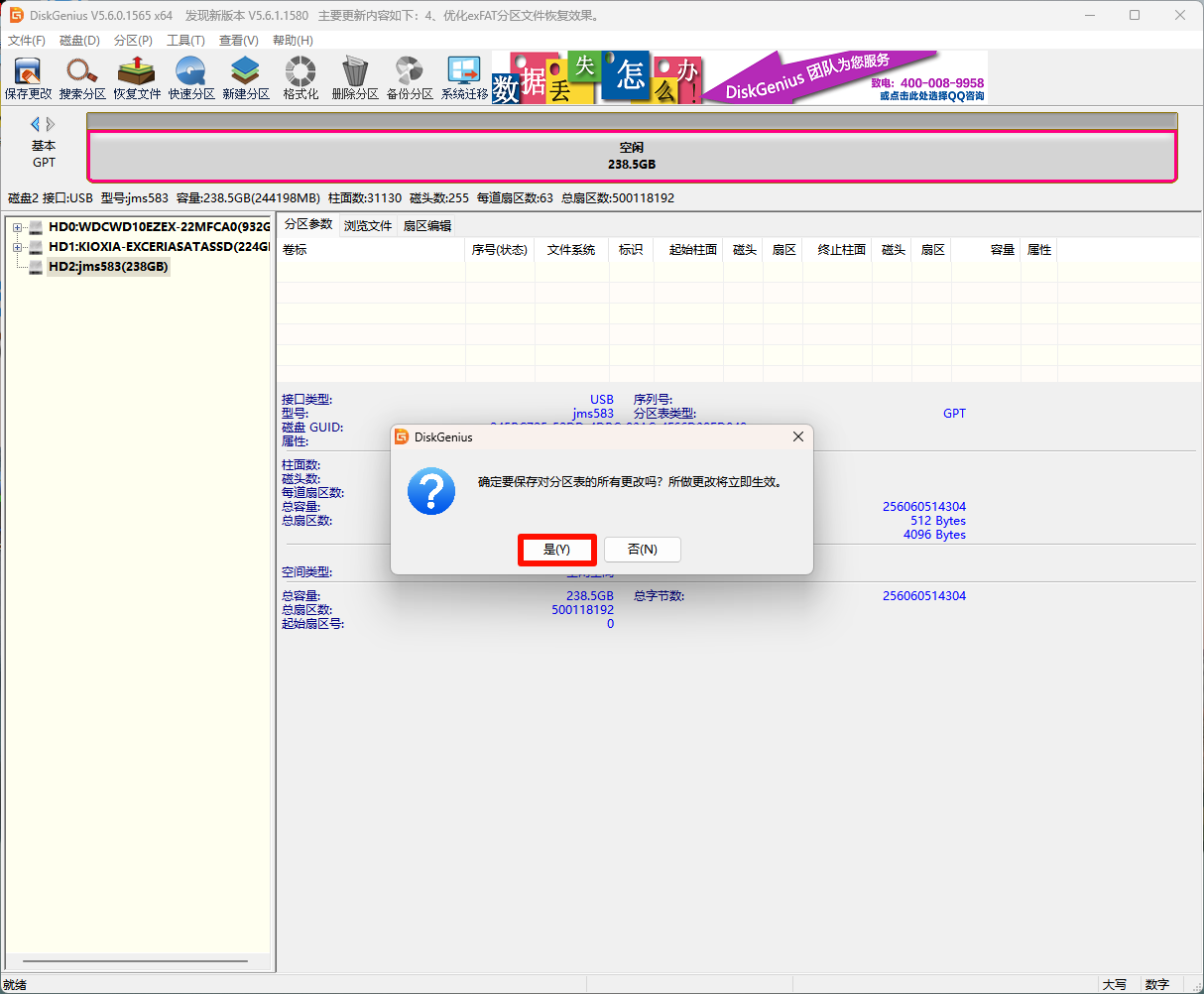This screenshot has height=994, width=1204.
Task: Click the 空闲 238.5GB free space bar
Action: [x=632, y=156]
